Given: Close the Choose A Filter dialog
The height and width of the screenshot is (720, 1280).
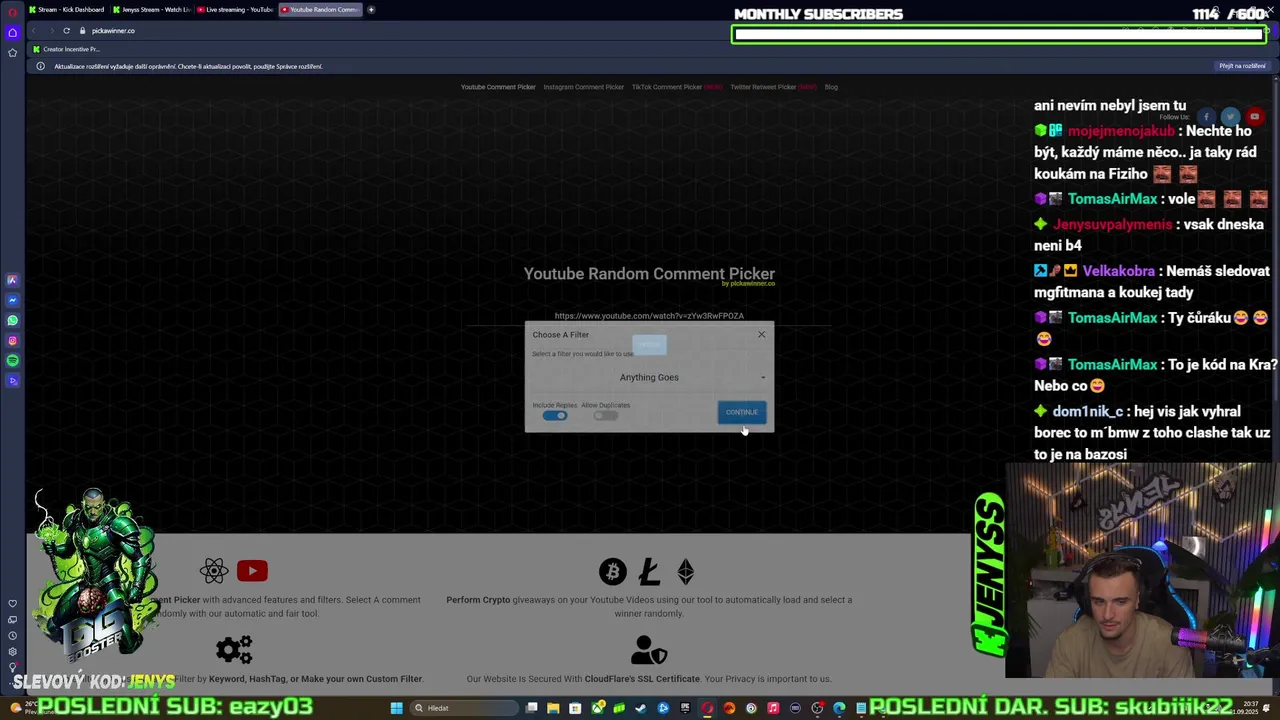Looking at the screenshot, I should (761, 334).
